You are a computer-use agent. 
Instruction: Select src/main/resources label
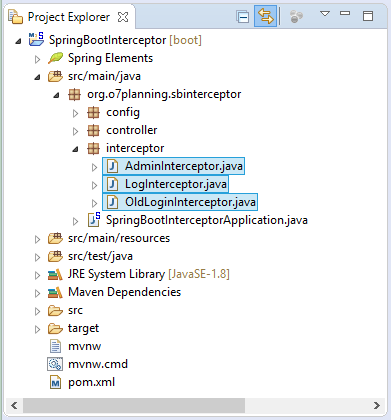tap(119, 238)
